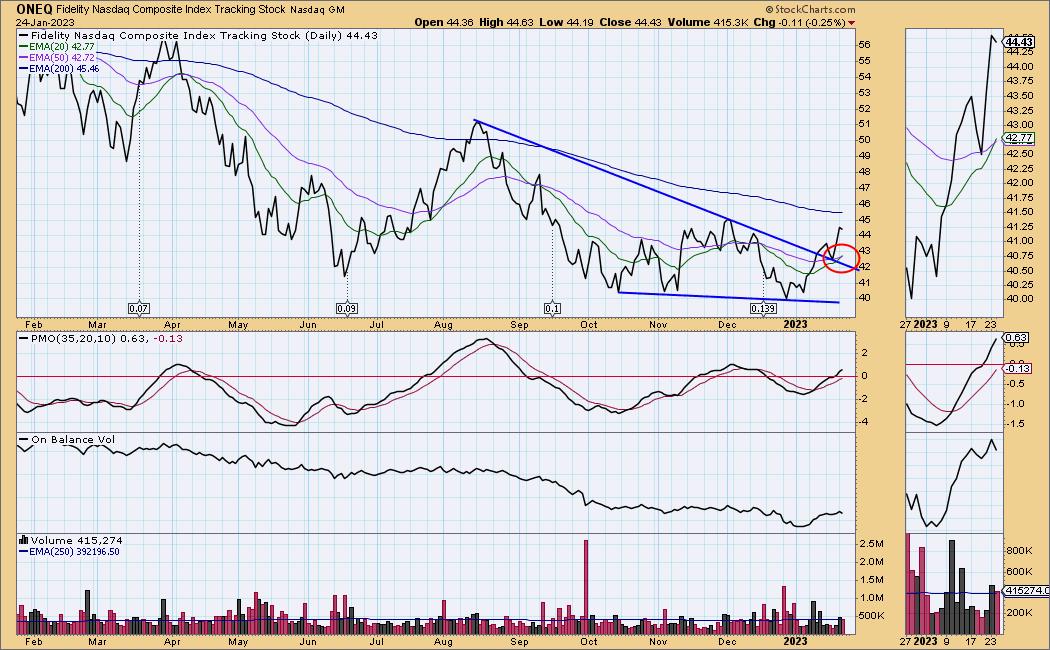The width and height of the screenshot is (1050, 650).
Task: Select the EMA(200) 45.46 legend entry
Action: (59, 68)
